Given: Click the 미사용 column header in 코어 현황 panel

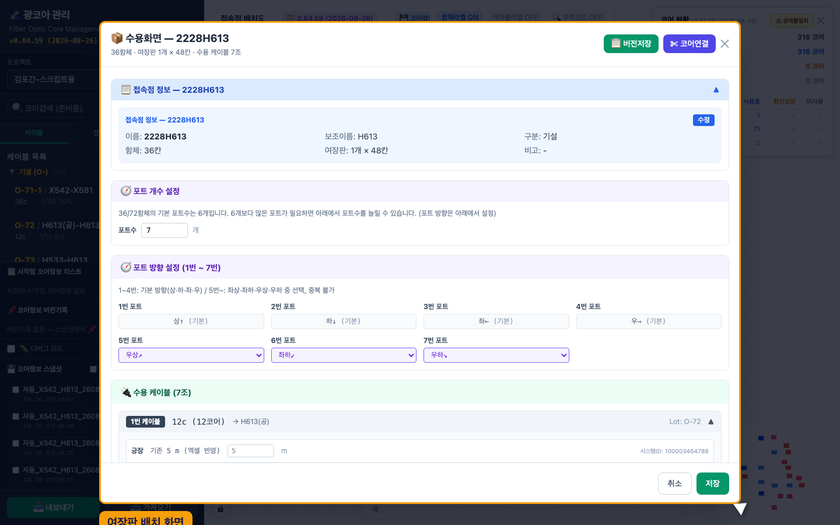Looking at the screenshot, I should point(814,101).
